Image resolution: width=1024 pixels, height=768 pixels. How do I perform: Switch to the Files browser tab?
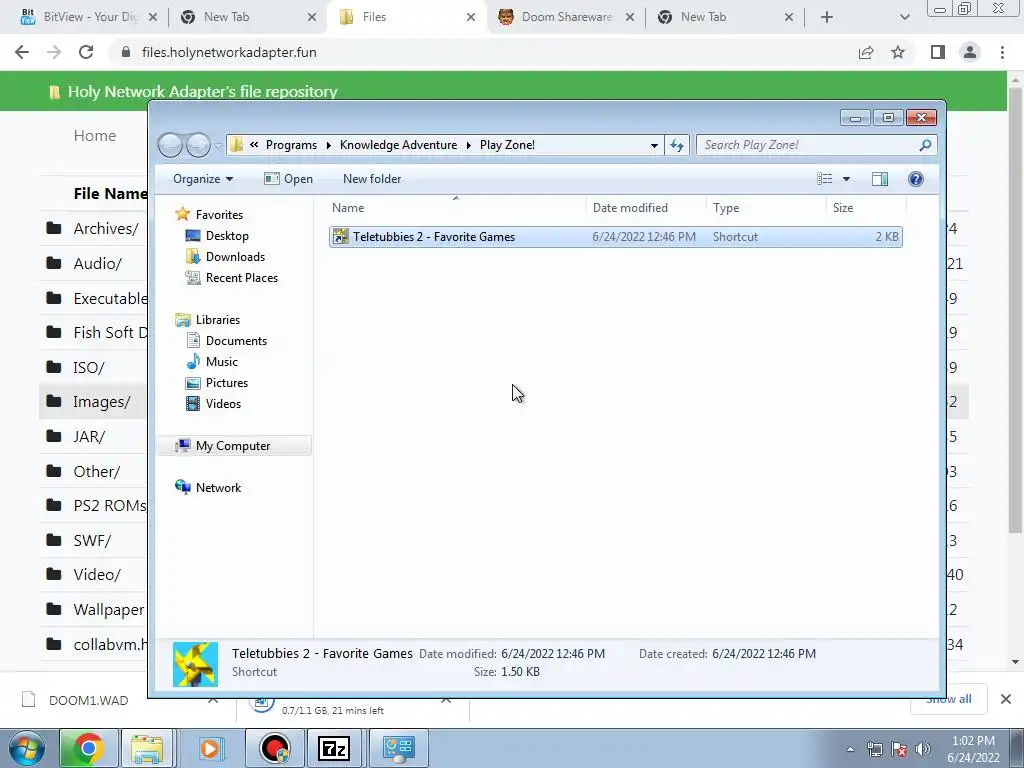406,17
